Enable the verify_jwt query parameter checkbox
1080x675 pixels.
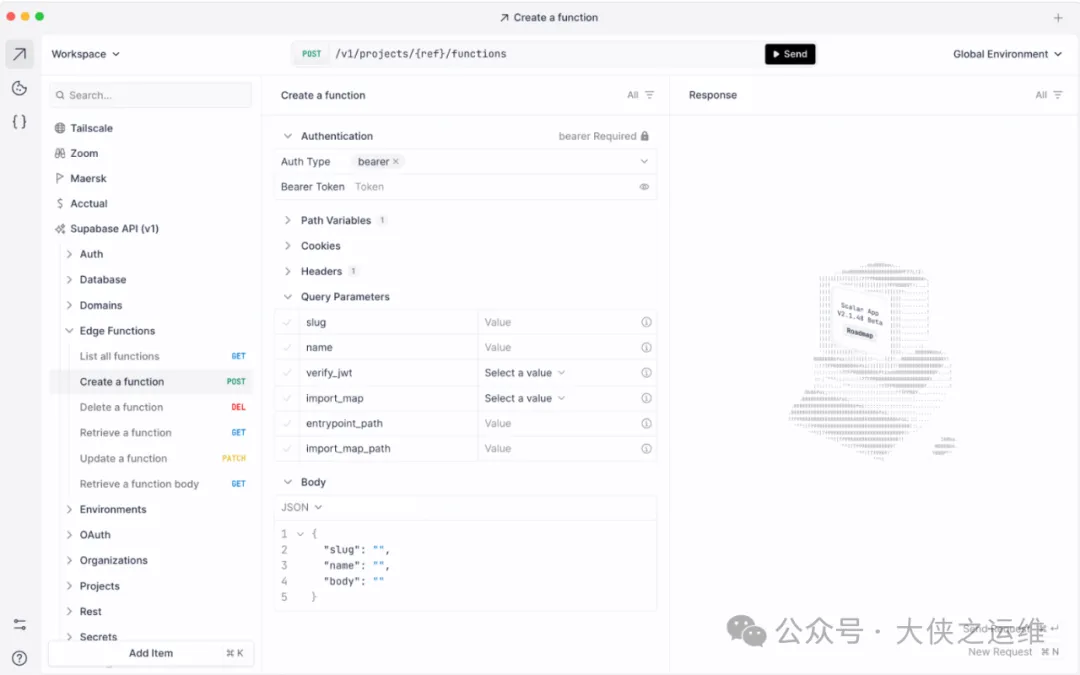(287, 373)
